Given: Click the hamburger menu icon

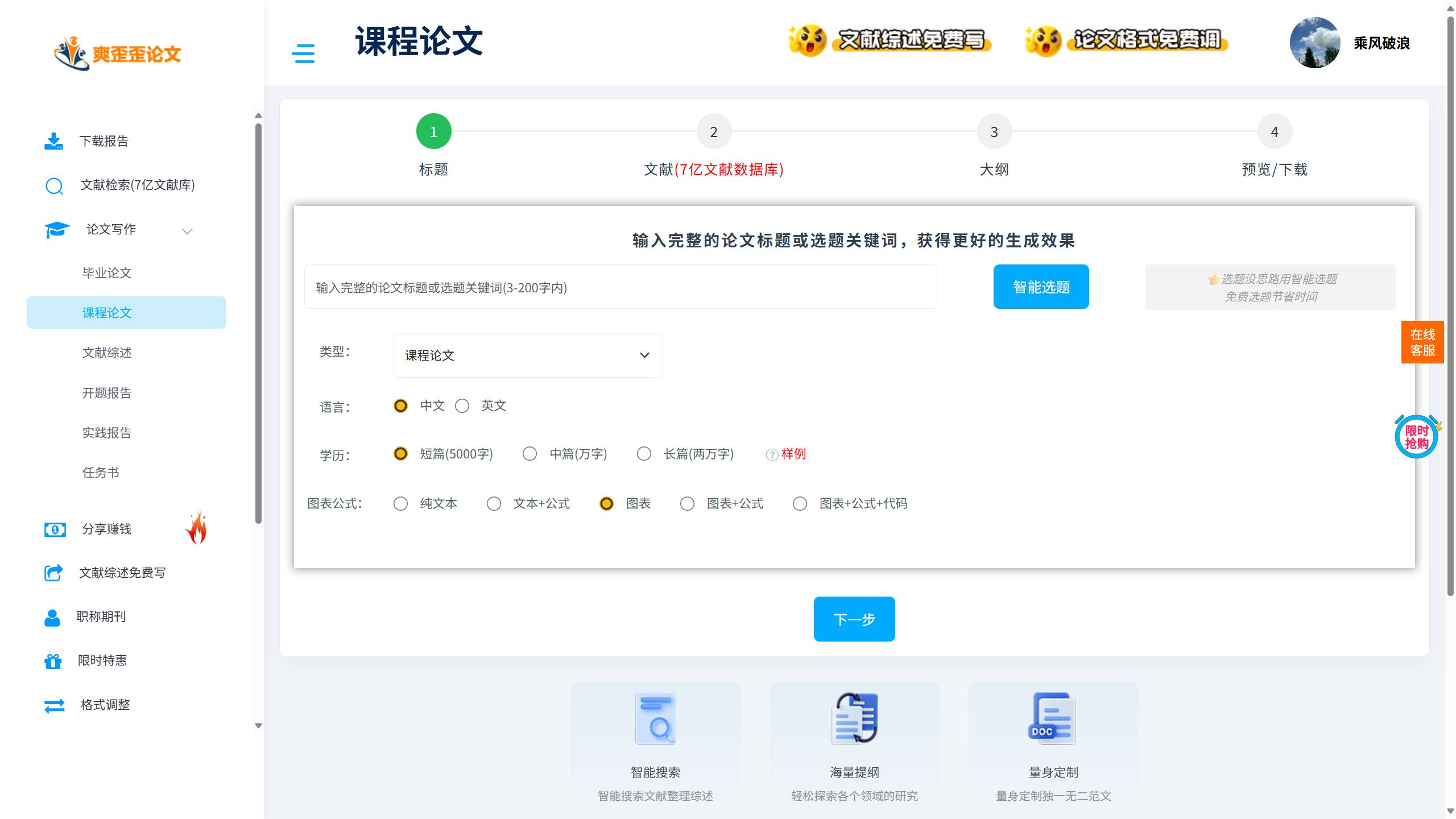Looking at the screenshot, I should click(x=303, y=53).
